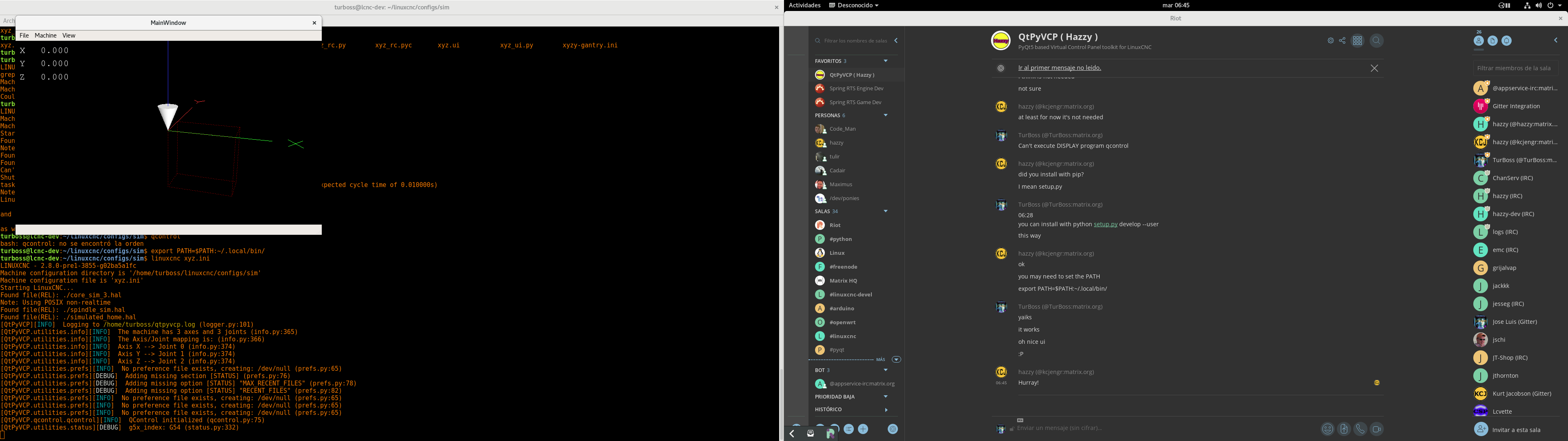Open chat with Code_Man
Screen dimensions: 1568x441
(x=856, y=129)
